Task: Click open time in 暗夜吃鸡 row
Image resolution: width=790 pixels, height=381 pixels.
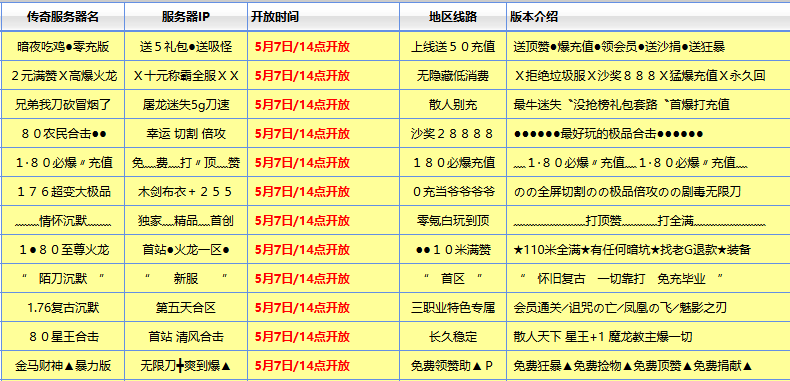Action: coord(302,47)
